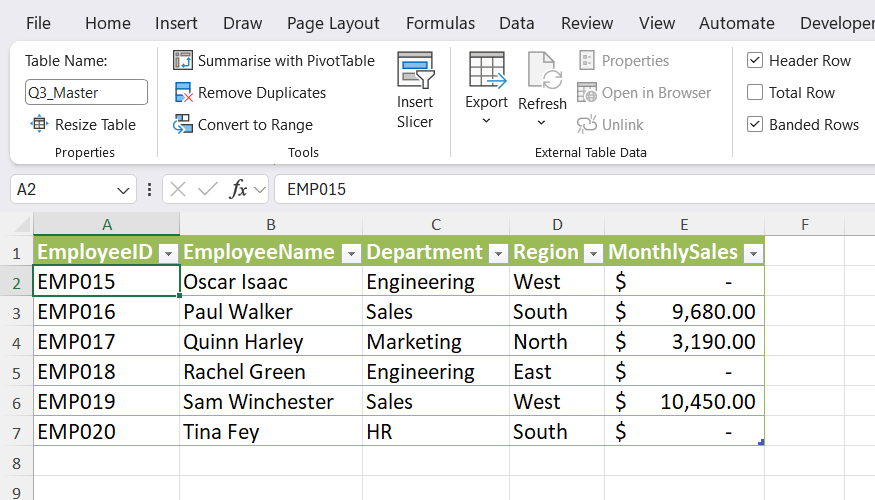Select the Marketing department cell
Viewport: 875px width, 500px height.
(x=436, y=342)
